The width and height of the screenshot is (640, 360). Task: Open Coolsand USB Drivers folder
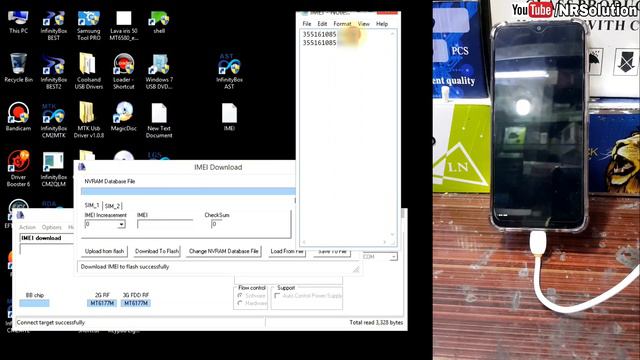(x=89, y=71)
